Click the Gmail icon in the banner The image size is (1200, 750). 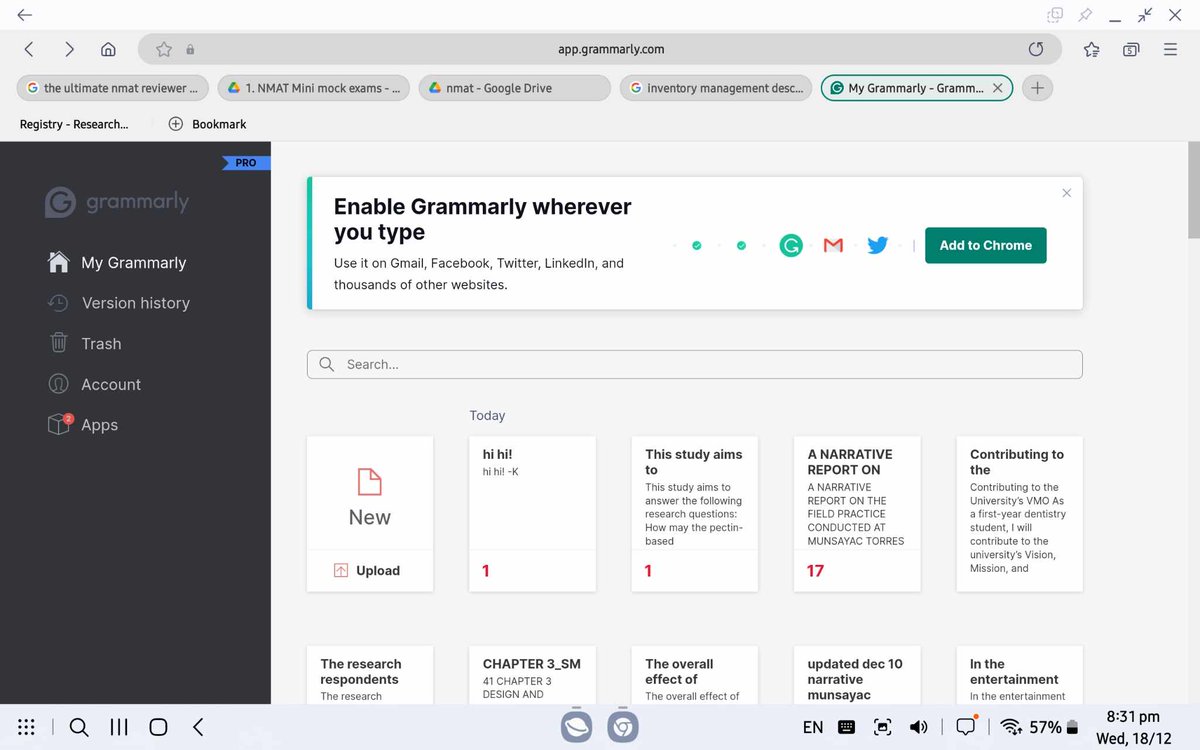click(833, 245)
